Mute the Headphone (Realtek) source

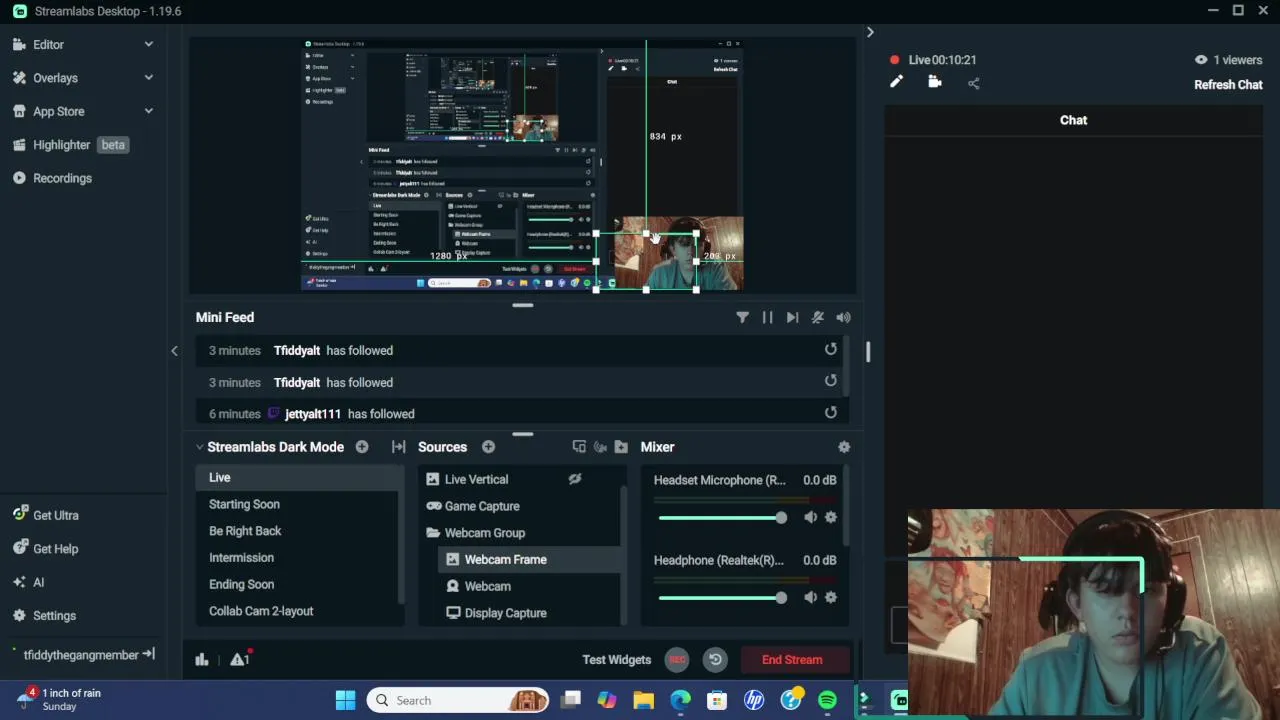[x=810, y=597]
